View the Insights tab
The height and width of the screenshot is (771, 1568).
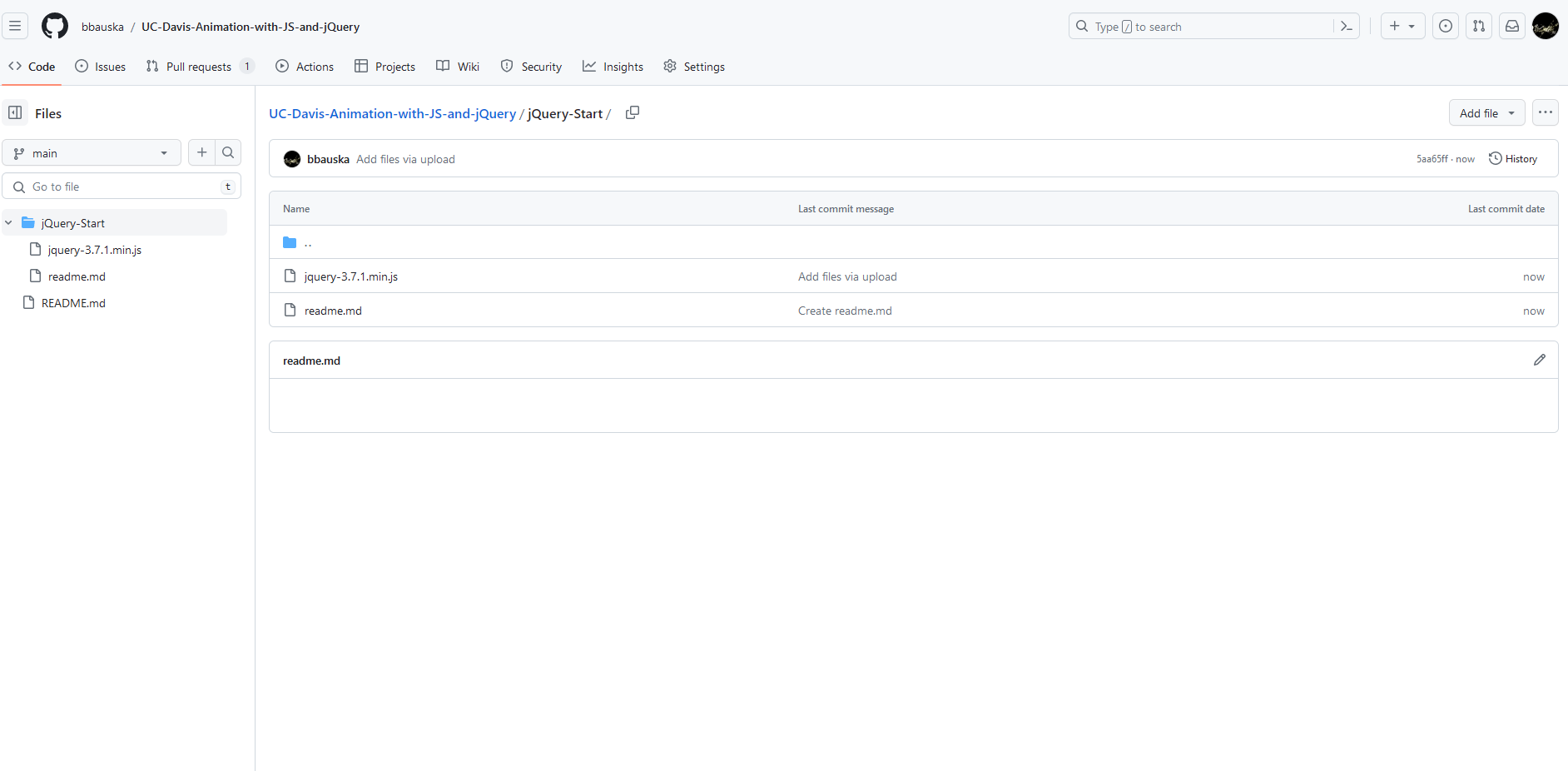click(613, 67)
